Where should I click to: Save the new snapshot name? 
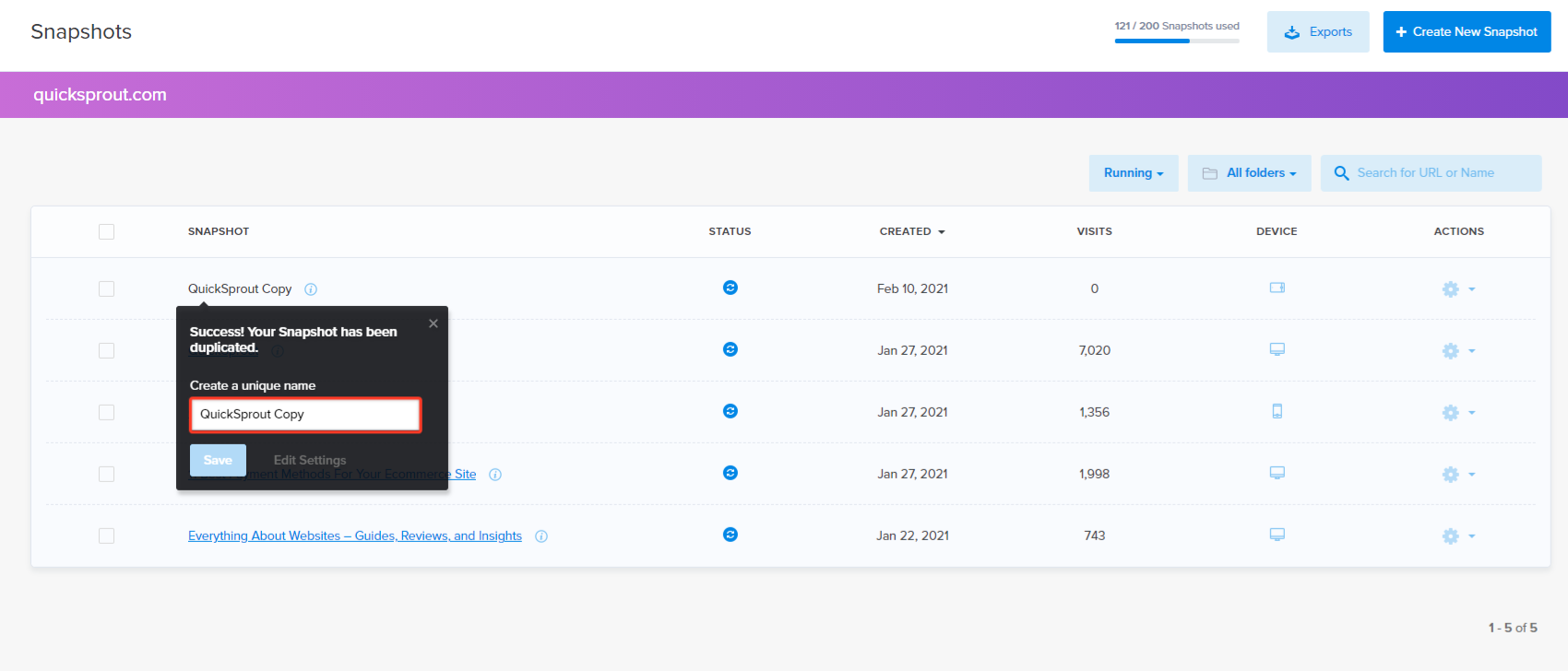point(218,460)
